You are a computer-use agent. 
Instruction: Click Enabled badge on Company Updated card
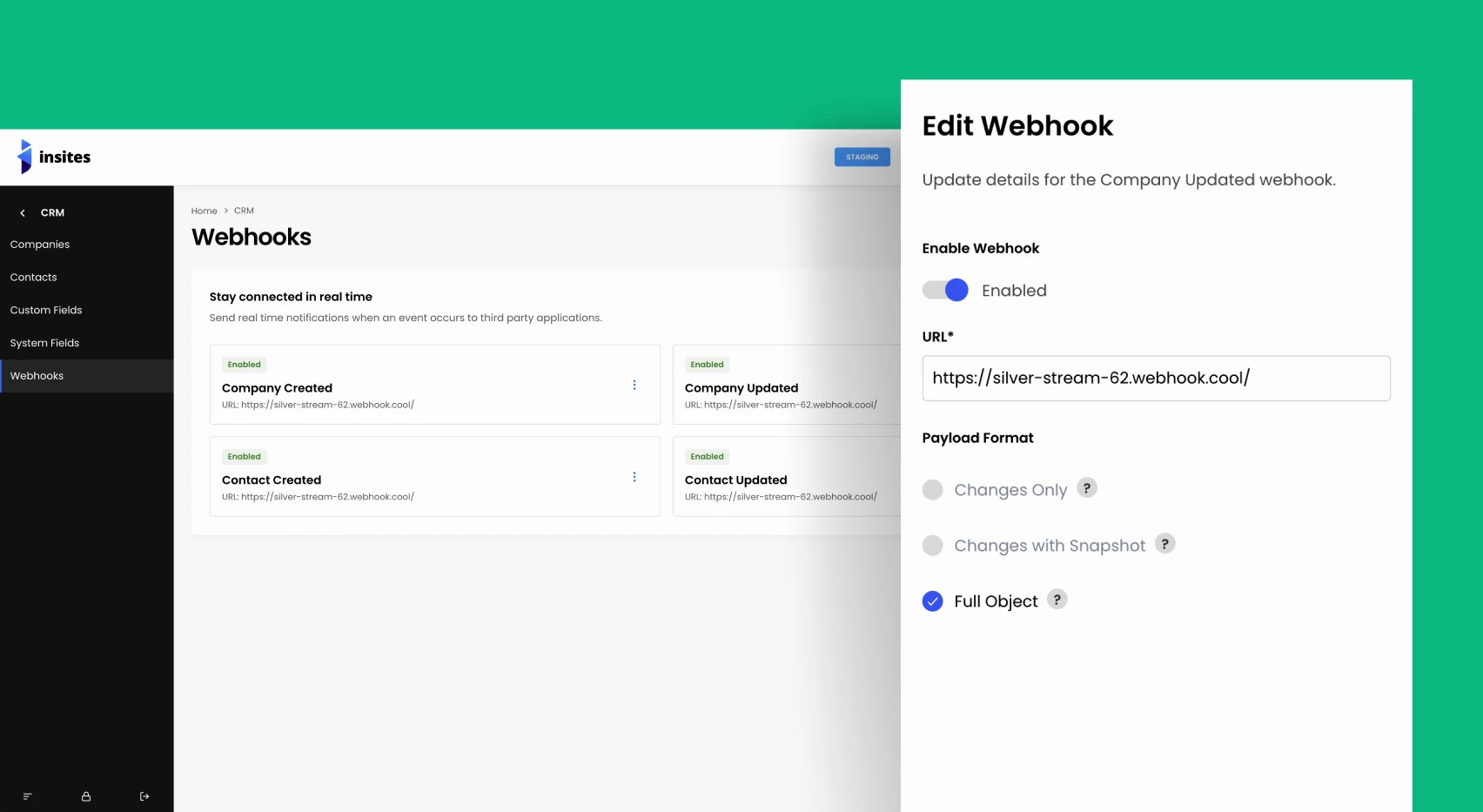708,365
